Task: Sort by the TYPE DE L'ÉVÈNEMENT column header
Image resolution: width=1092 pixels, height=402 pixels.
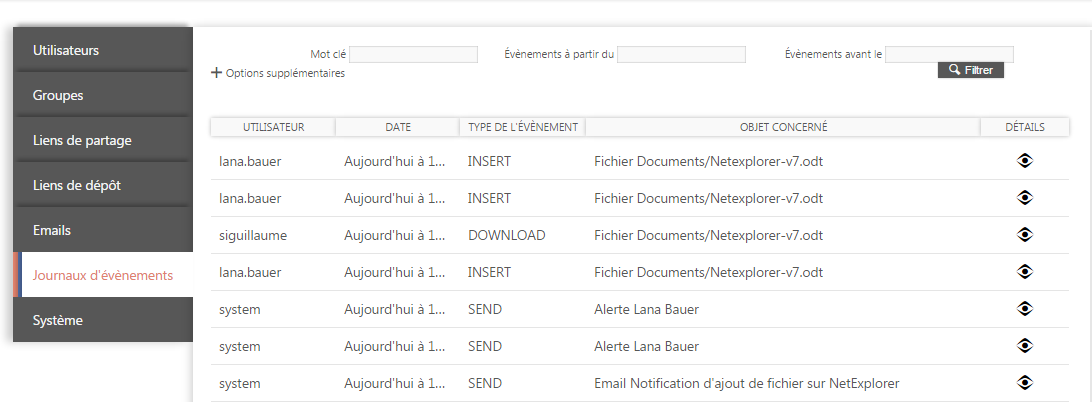Action: 523,127
